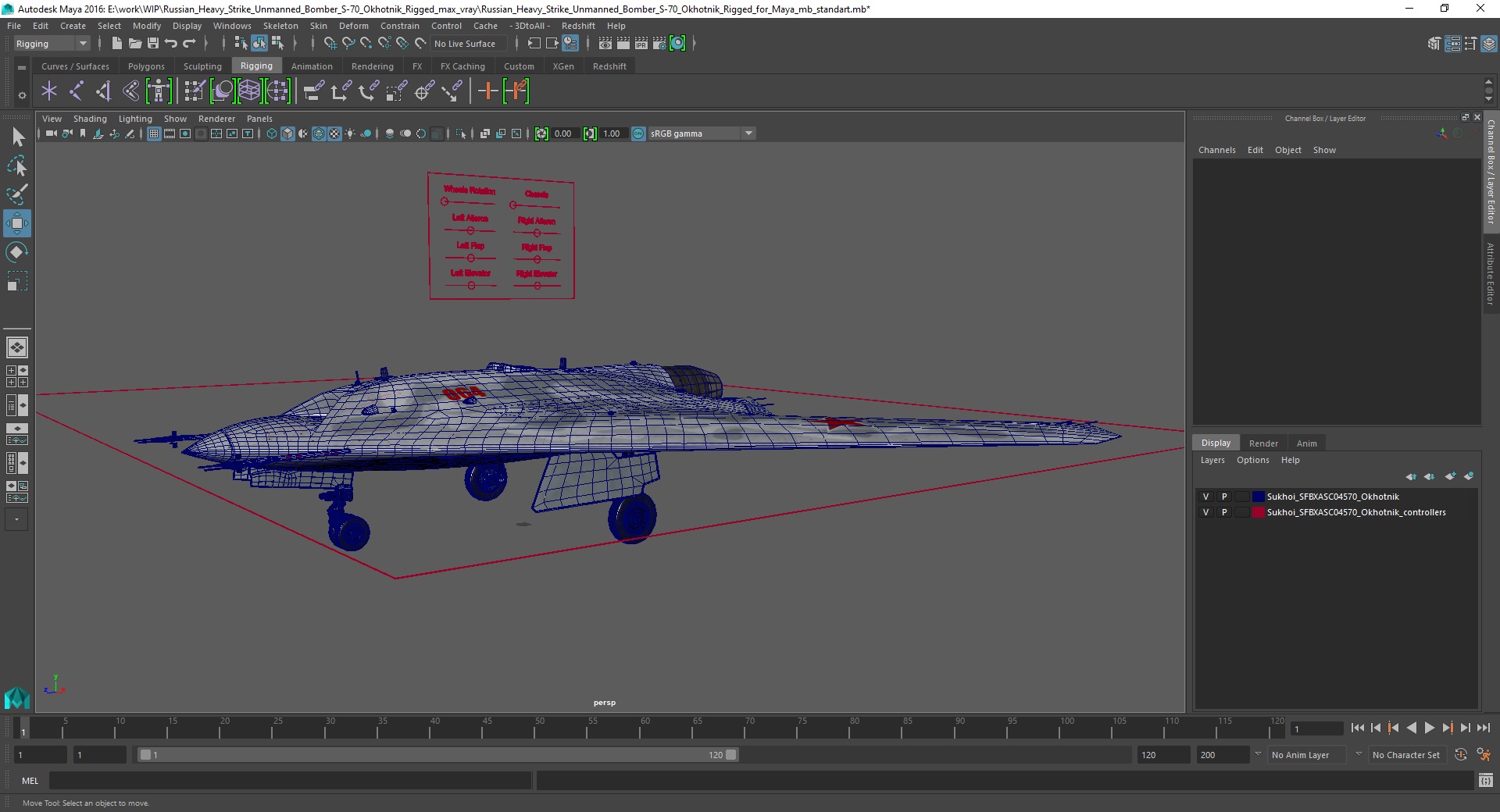Click the MEL command input field
Image resolution: width=1500 pixels, height=812 pixels.
coord(290,781)
